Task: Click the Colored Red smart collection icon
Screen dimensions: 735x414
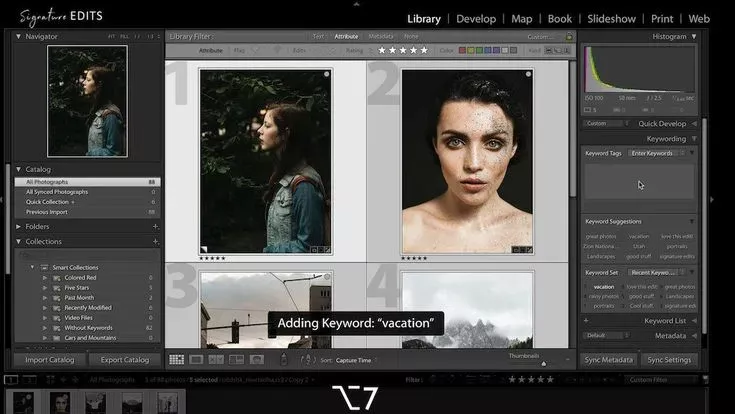Action: [57, 278]
